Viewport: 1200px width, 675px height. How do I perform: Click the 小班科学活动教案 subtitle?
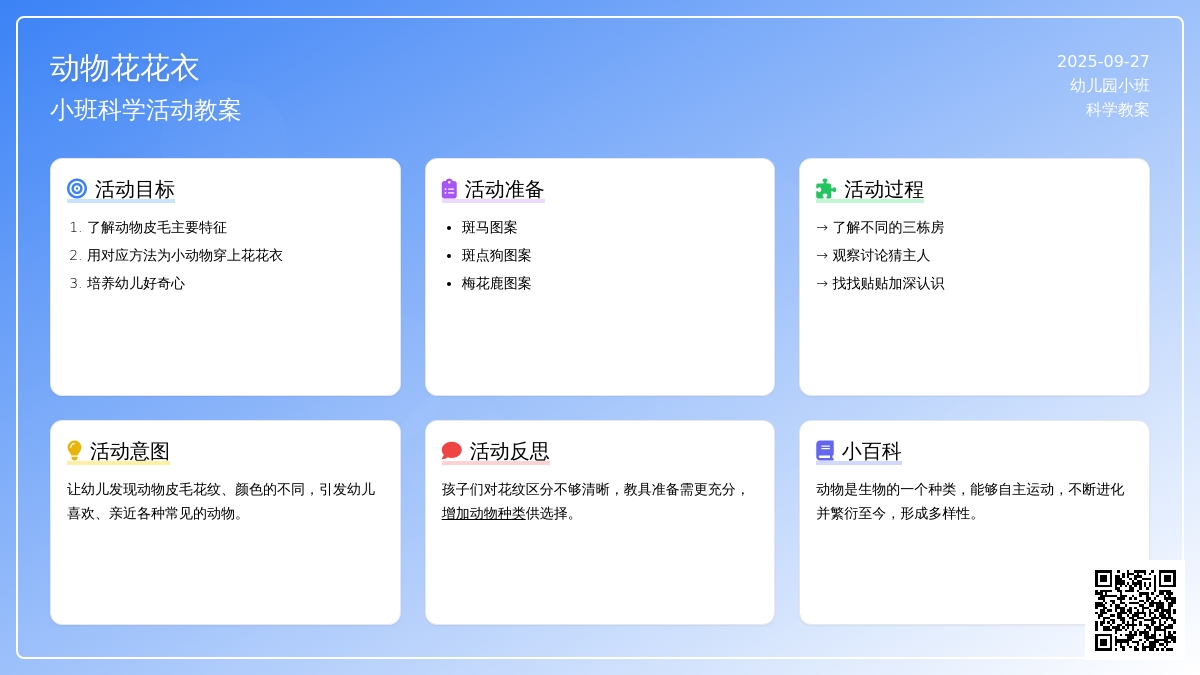click(146, 110)
